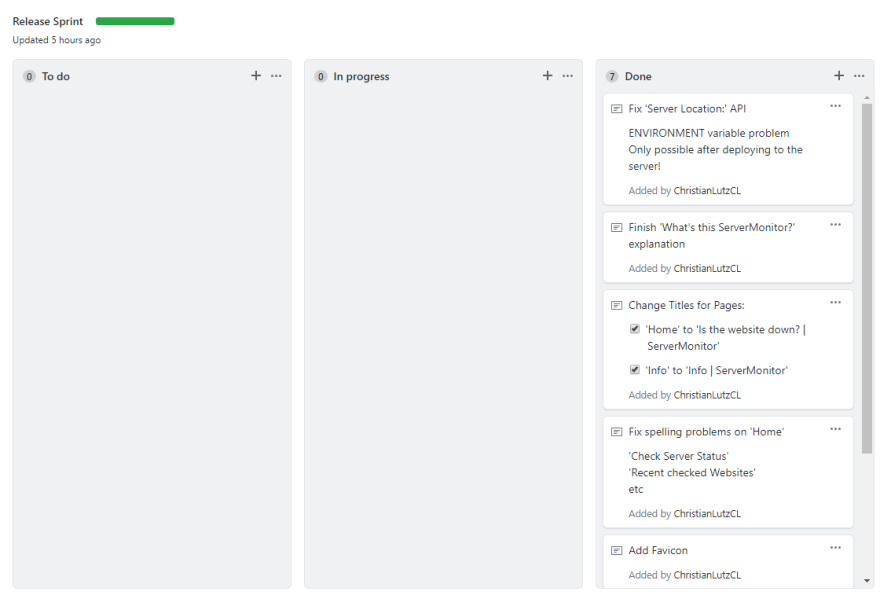Click note icon on 'Fix spelling problems' card
Screen dimensions: 880x595
(617, 432)
